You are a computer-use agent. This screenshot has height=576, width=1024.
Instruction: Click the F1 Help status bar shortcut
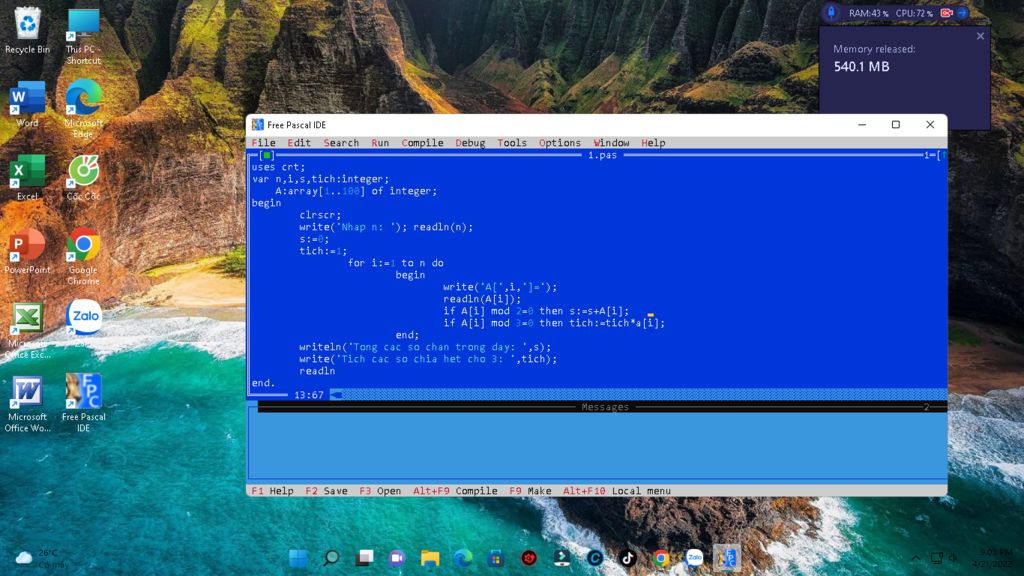272,491
